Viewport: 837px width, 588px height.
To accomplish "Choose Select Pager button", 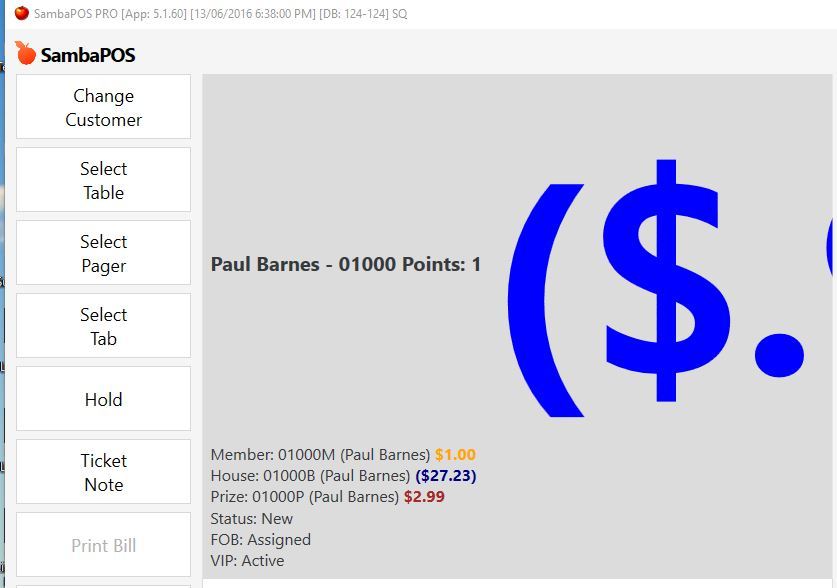I will [x=104, y=253].
